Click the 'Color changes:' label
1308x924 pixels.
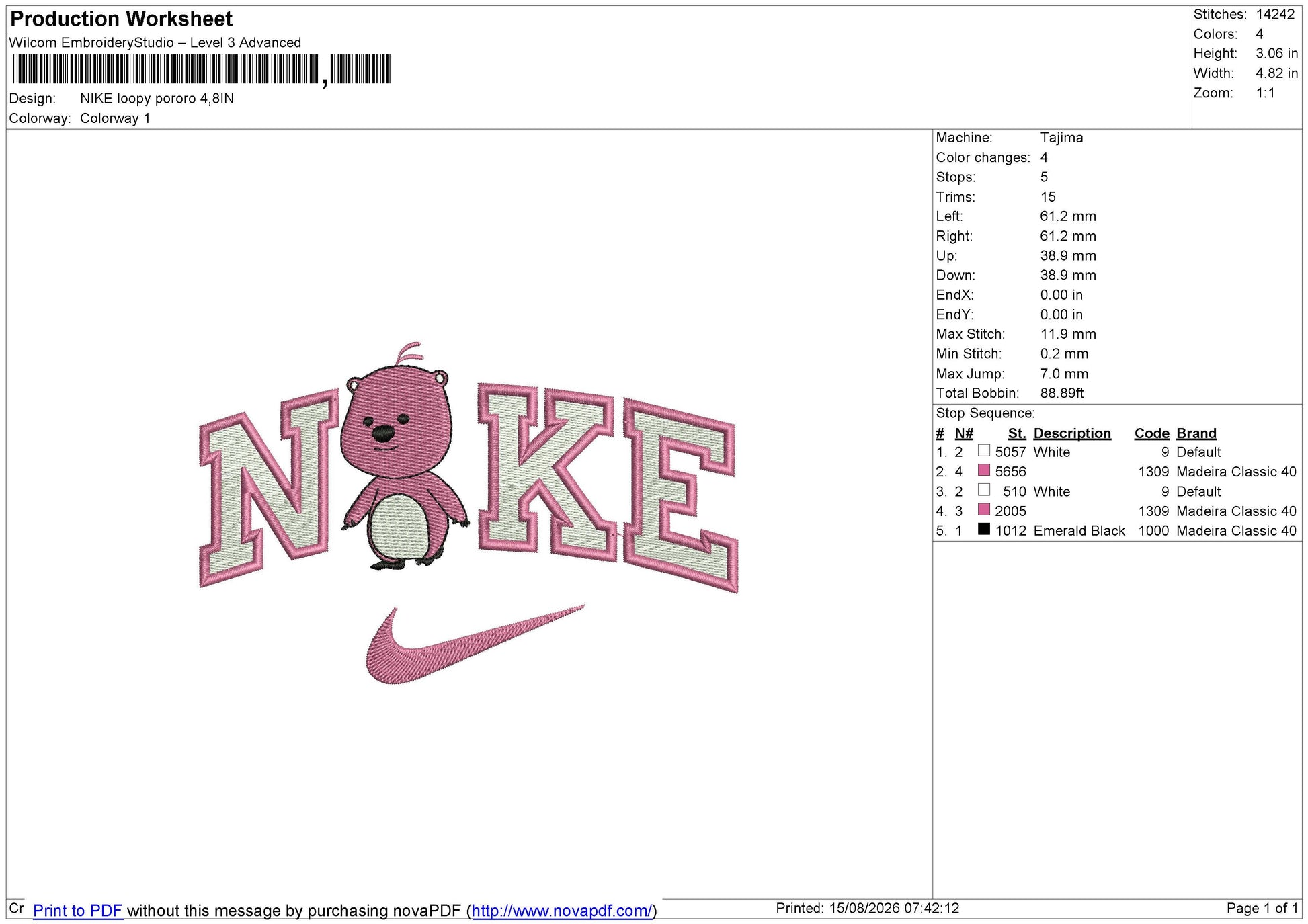(983, 157)
